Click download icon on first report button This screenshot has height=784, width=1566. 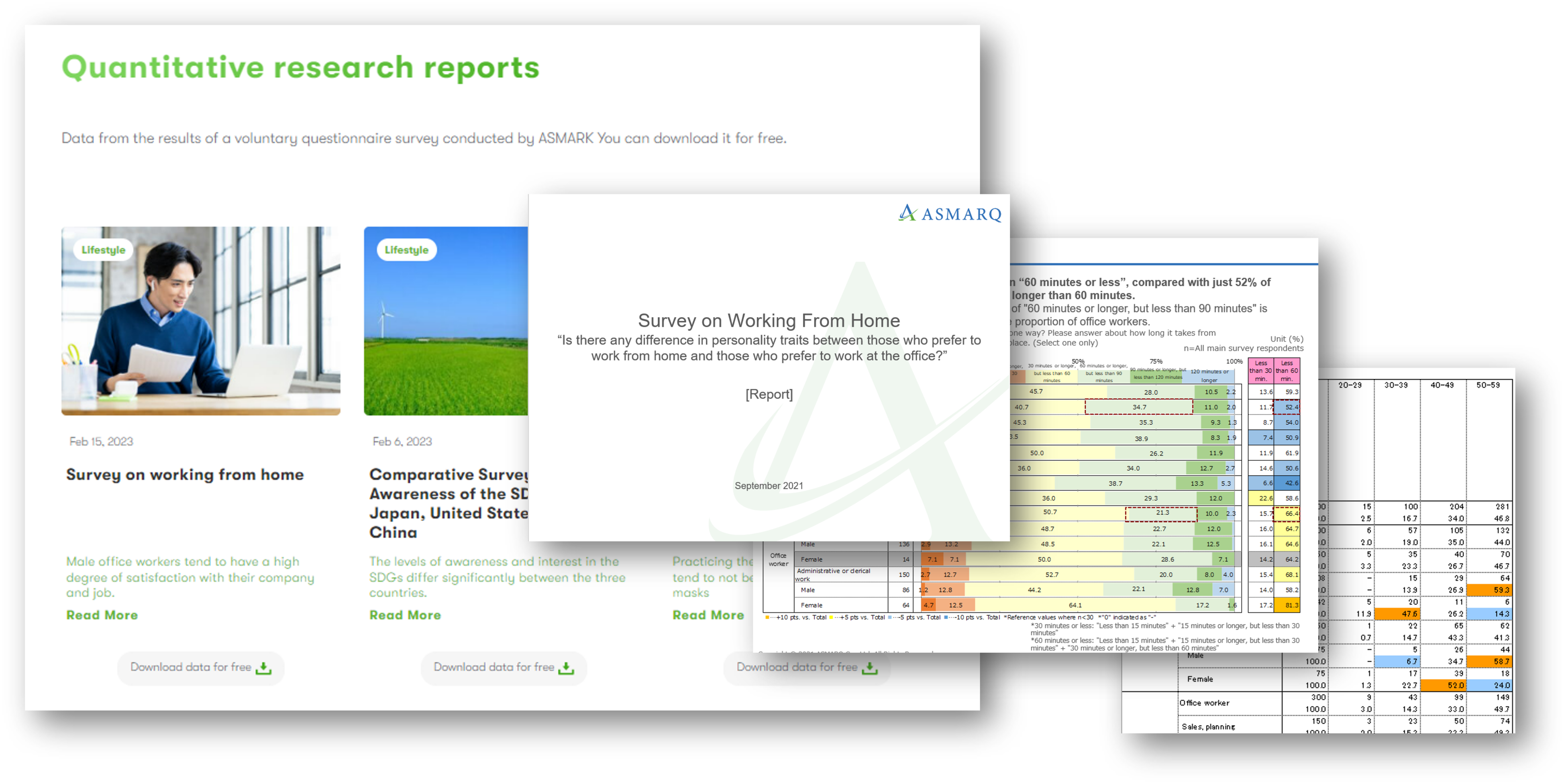tap(263, 668)
